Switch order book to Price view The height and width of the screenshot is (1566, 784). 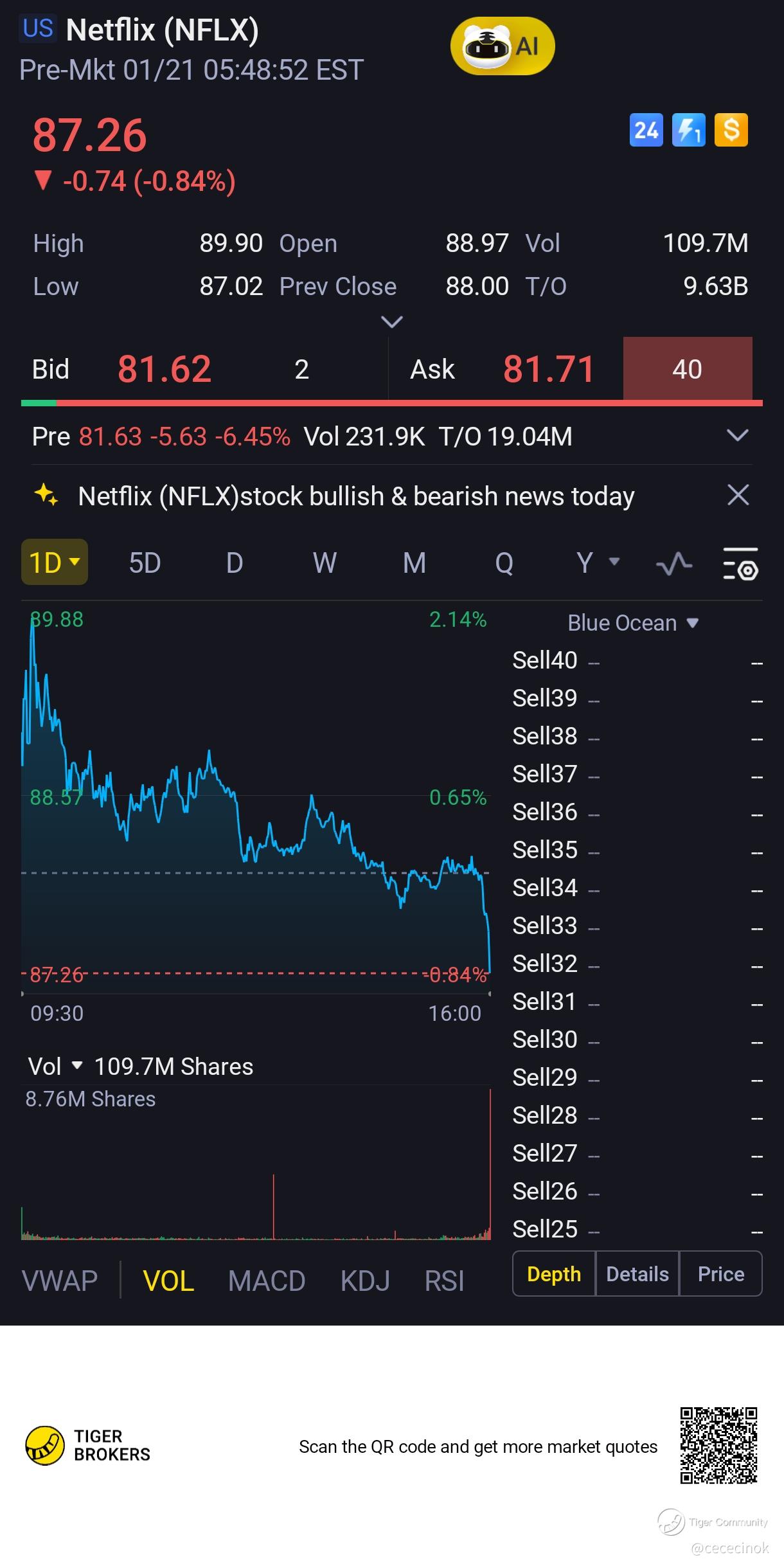click(721, 1274)
